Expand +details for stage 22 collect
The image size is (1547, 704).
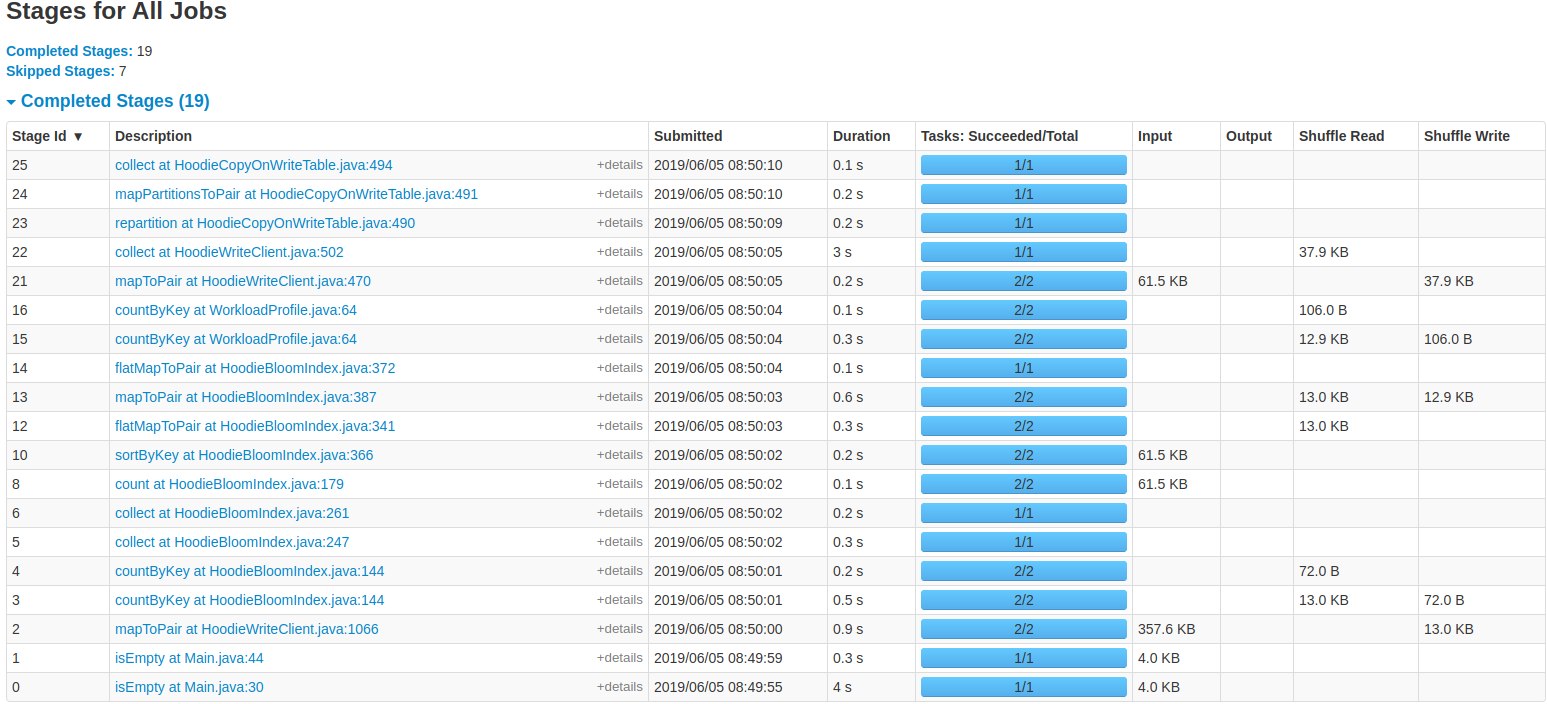620,252
